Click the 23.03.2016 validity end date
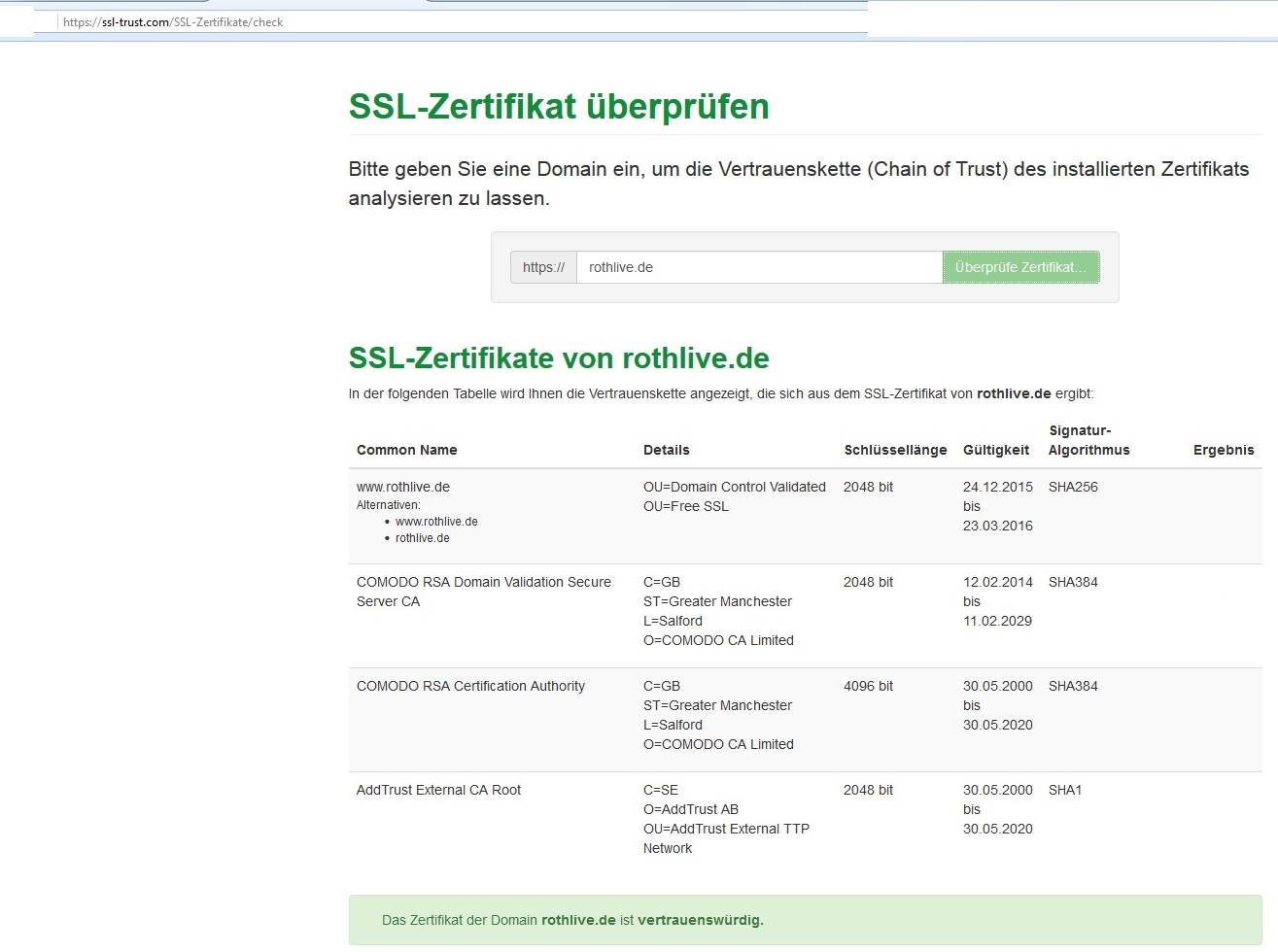 tap(998, 526)
